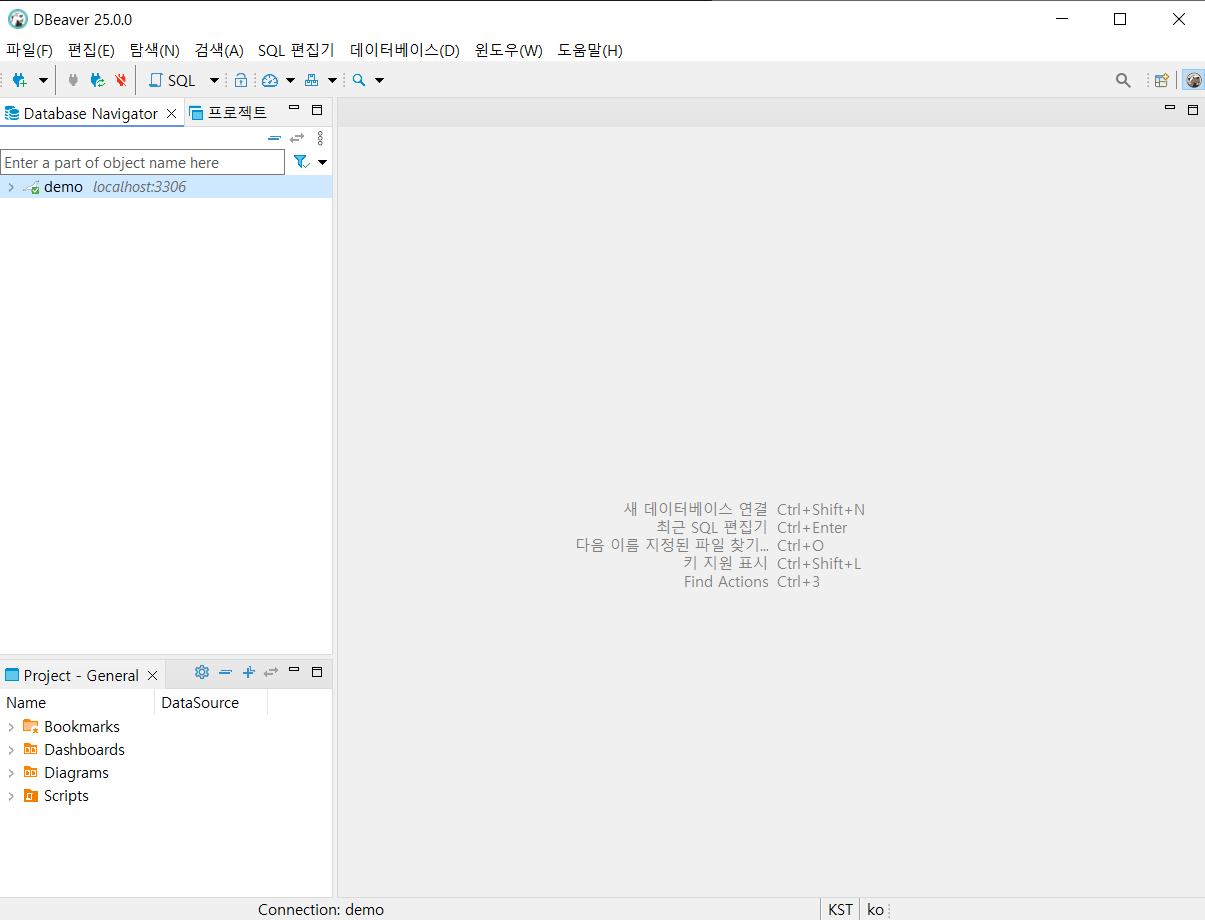Open dropdown arrow next to filter funnel
Viewport: 1205px width, 920px height.
coord(322,162)
